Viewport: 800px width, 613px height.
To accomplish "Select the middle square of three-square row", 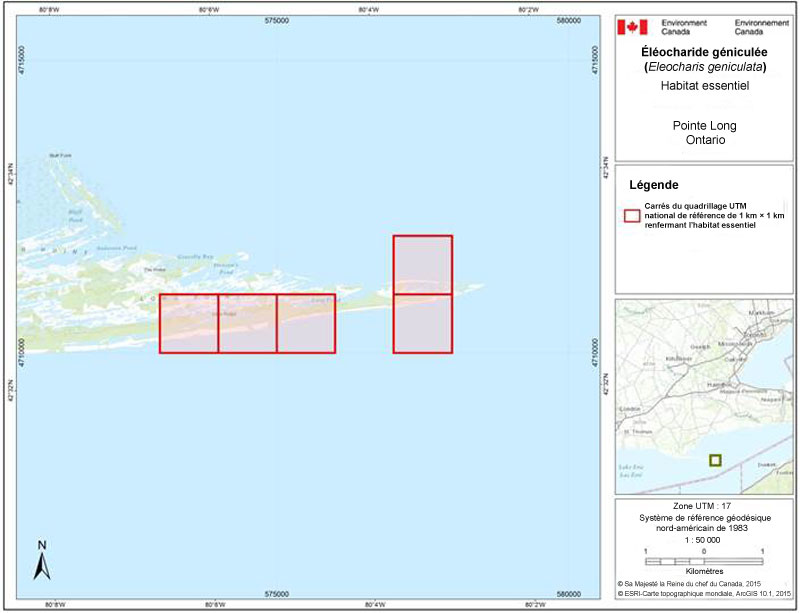I will [x=247, y=323].
